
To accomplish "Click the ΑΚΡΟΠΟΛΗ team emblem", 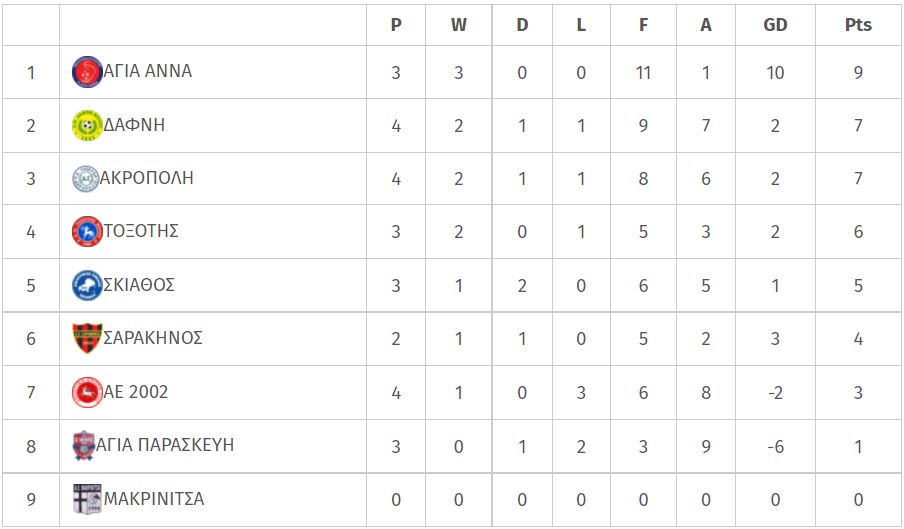I will click(x=85, y=179).
